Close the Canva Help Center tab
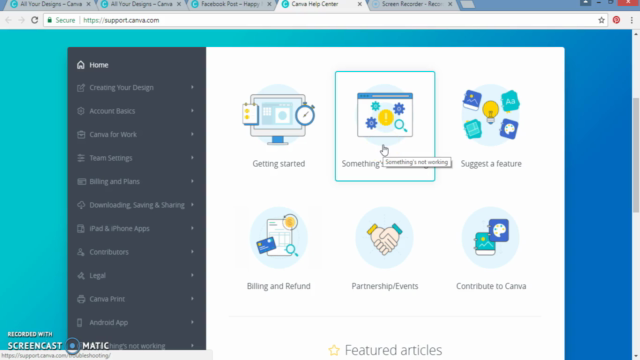Screen dimensions: 640x360 [360, 4]
